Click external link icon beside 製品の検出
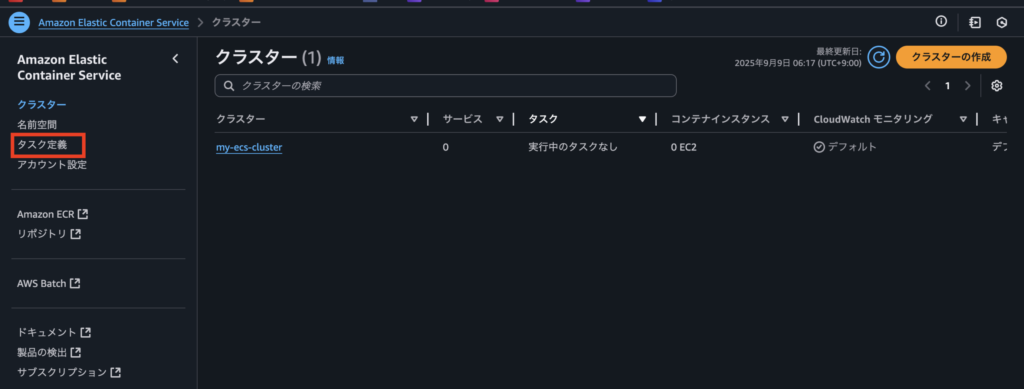 tap(76, 352)
